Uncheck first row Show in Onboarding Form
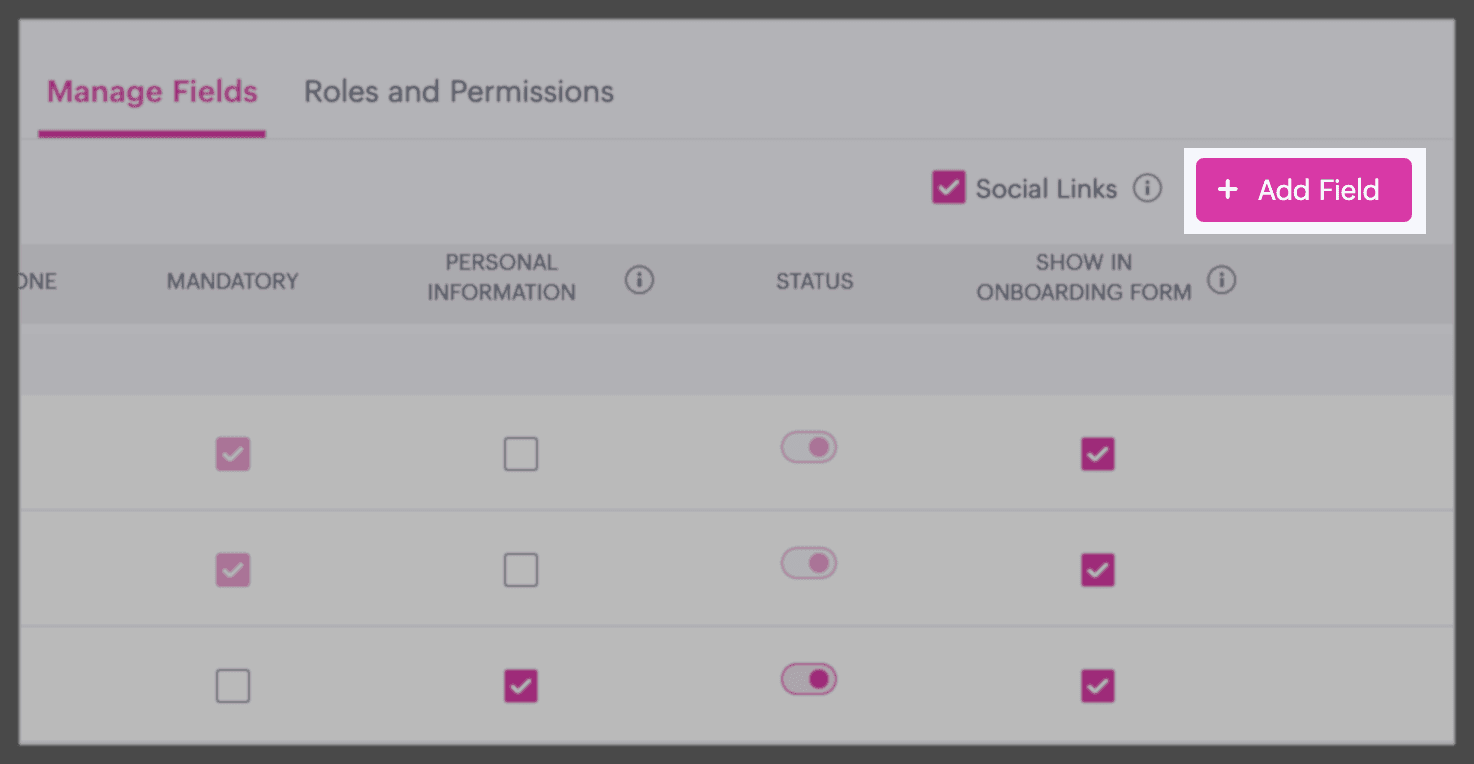The height and width of the screenshot is (764, 1474). click(1097, 455)
